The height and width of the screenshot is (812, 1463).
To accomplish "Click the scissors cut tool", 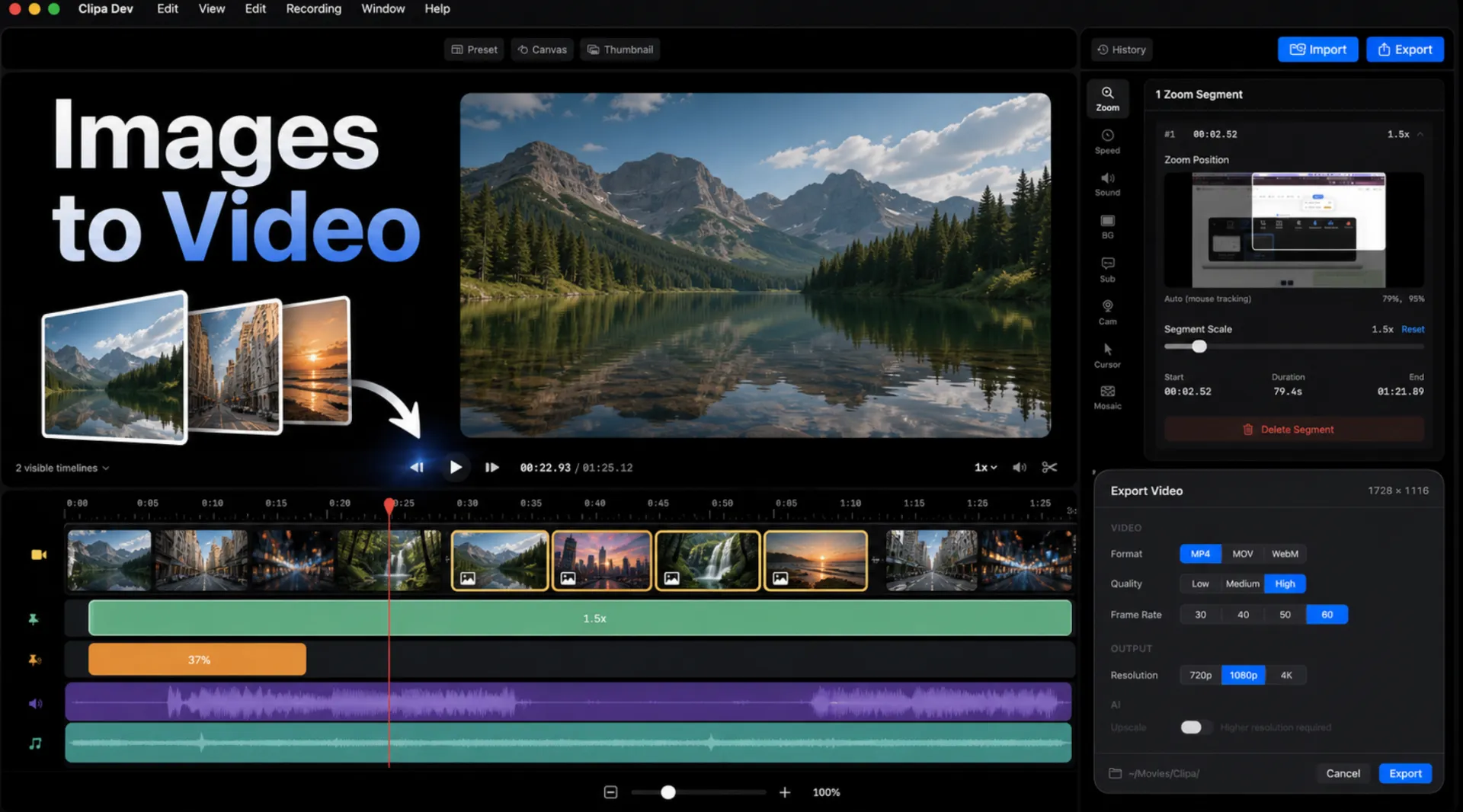I will tap(1049, 467).
